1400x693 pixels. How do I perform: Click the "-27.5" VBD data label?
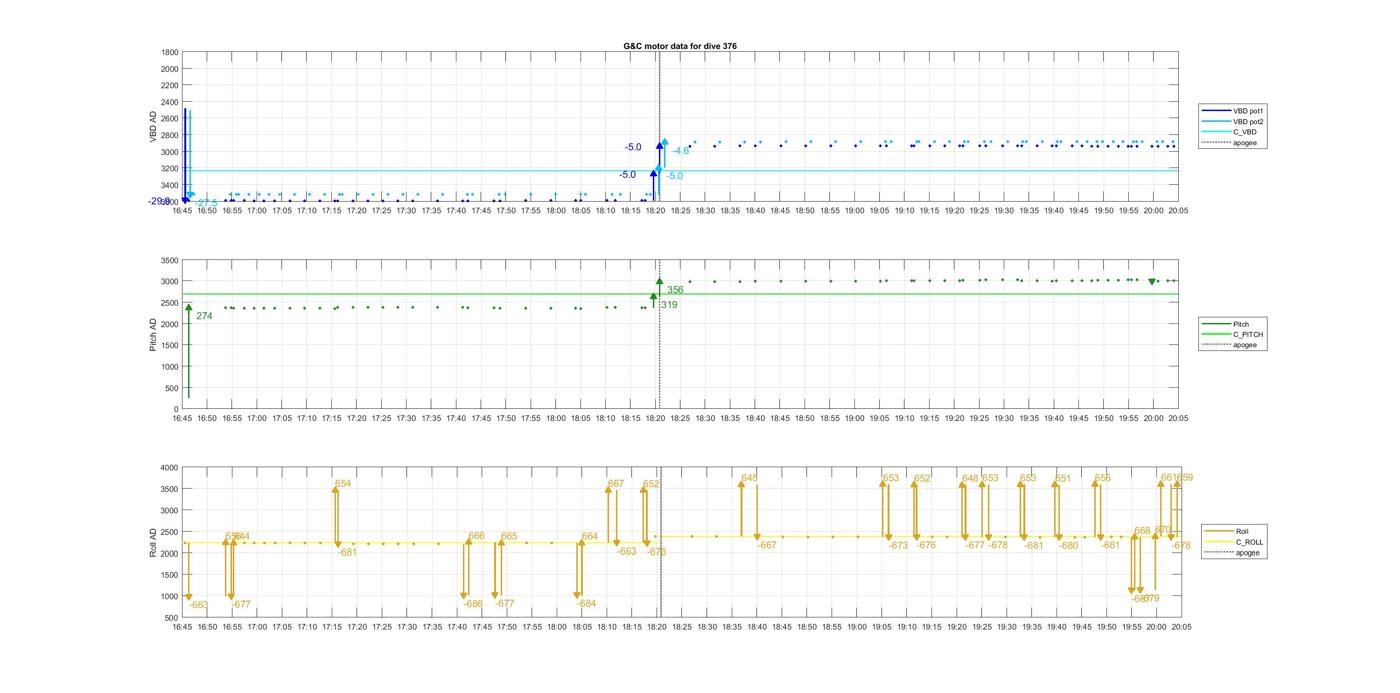click(205, 203)
